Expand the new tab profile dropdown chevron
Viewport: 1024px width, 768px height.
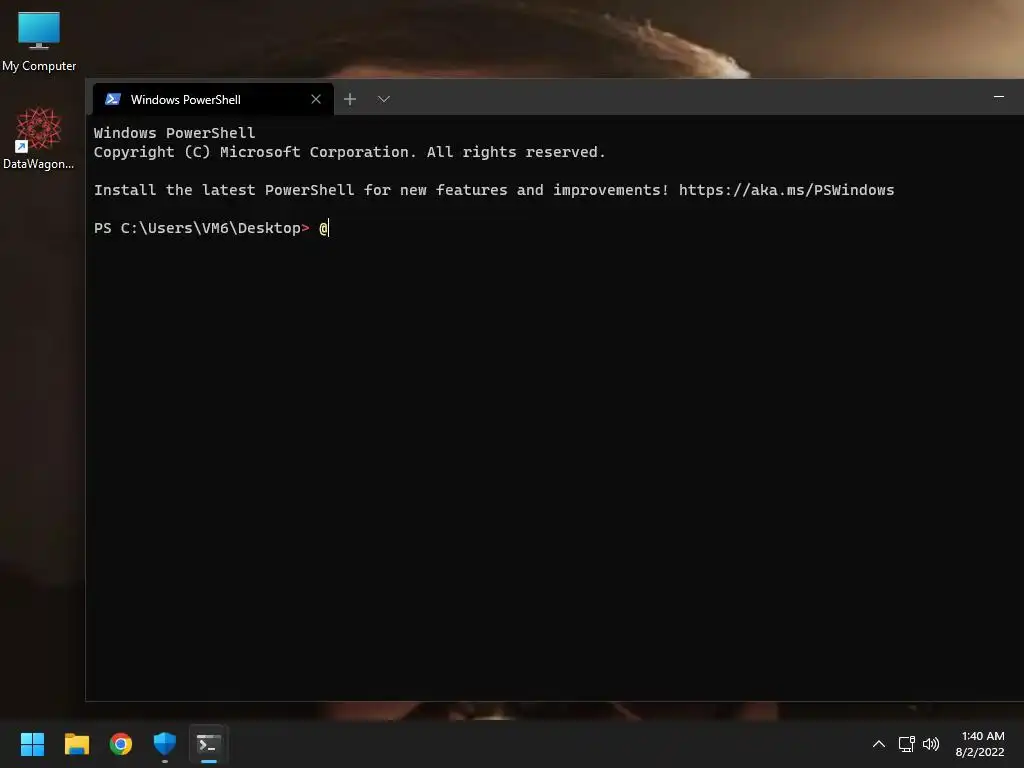384,99
